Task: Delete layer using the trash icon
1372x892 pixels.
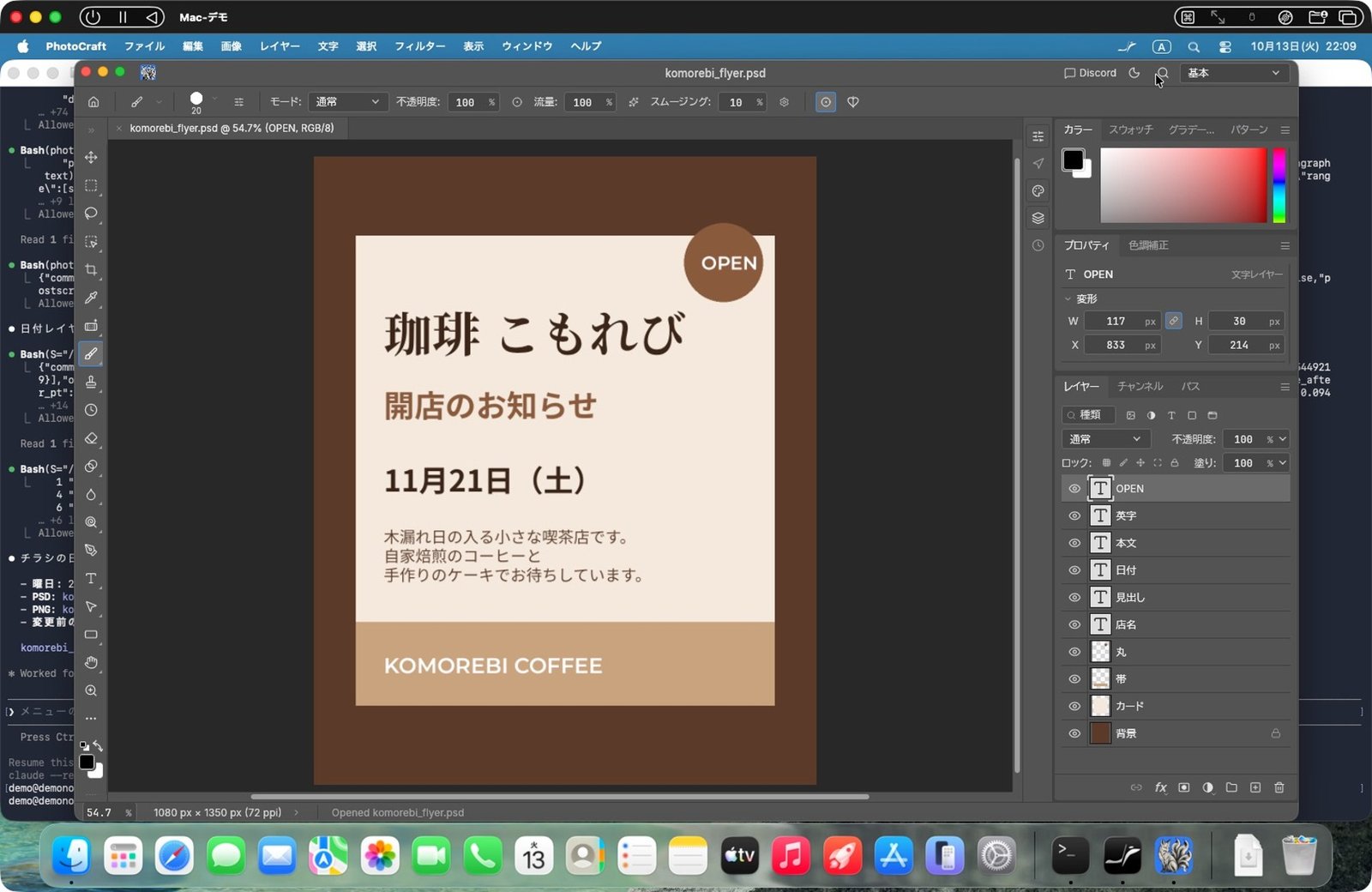Action: click(x=1279, y=787)
